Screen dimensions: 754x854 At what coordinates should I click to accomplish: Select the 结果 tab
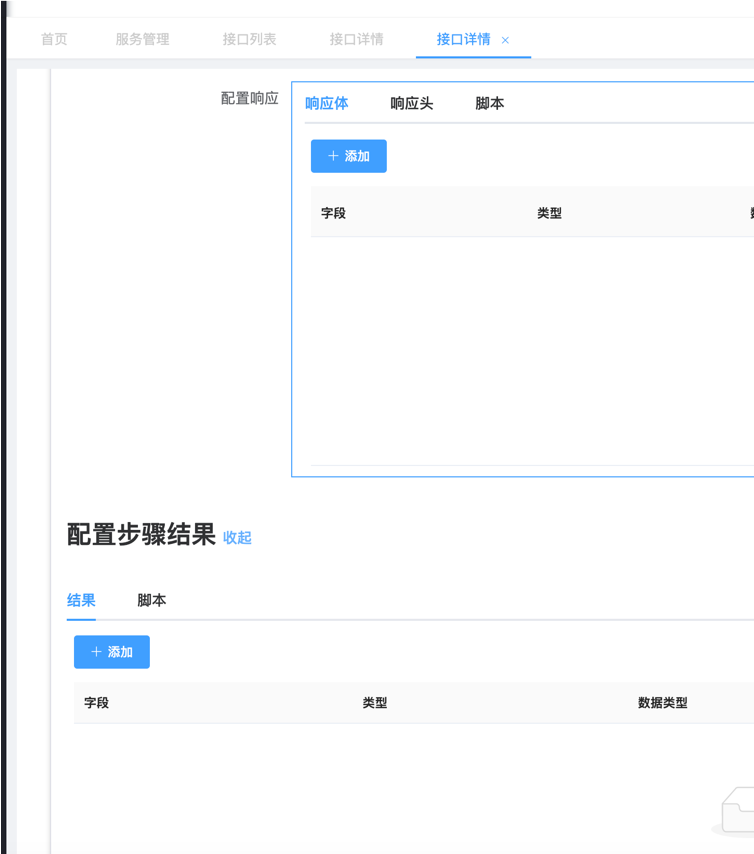click(x=81, y=600)
